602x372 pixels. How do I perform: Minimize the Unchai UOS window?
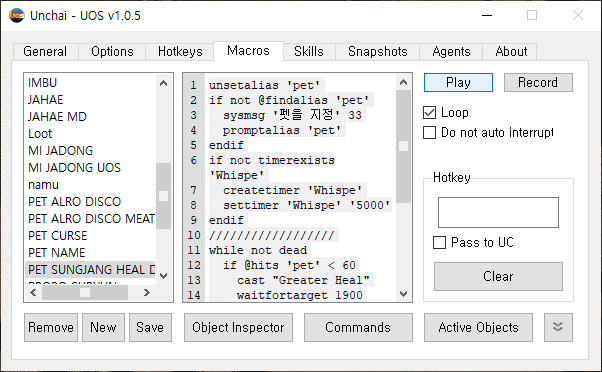coord(487,15)
